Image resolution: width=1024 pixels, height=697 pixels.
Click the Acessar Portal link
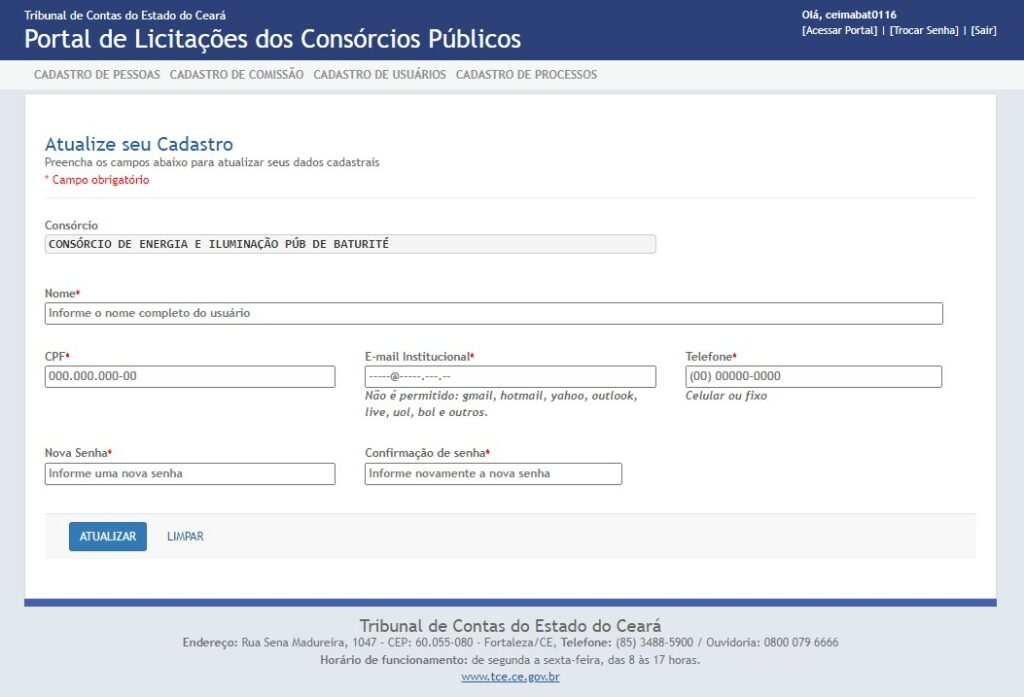point(840,30)
